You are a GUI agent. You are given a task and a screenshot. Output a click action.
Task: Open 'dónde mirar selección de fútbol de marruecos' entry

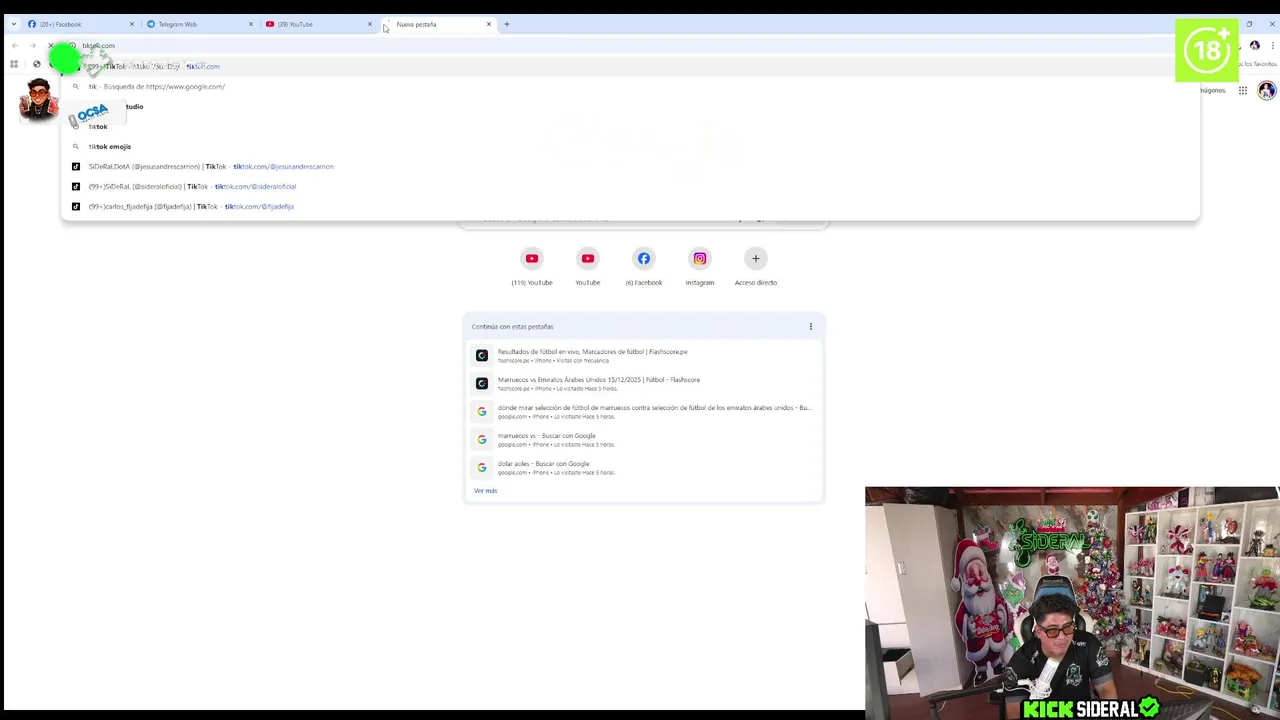click(x=643, y=411)
